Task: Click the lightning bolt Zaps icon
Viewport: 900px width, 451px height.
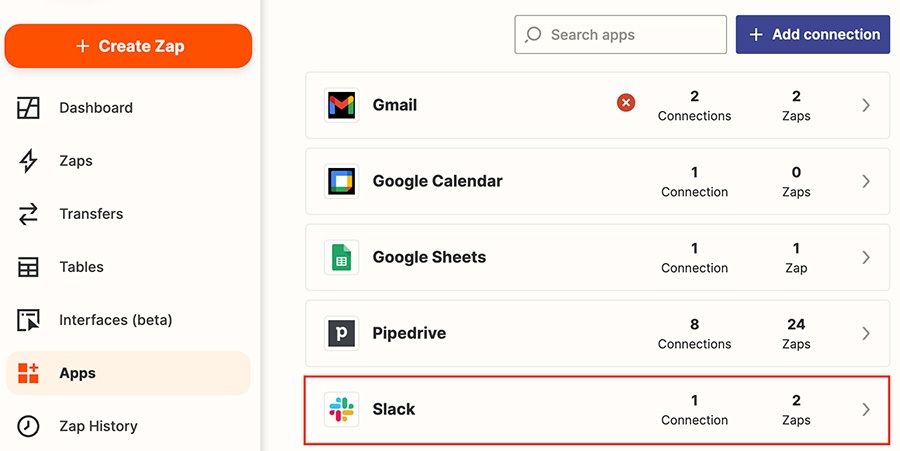Action: point(28,161)
